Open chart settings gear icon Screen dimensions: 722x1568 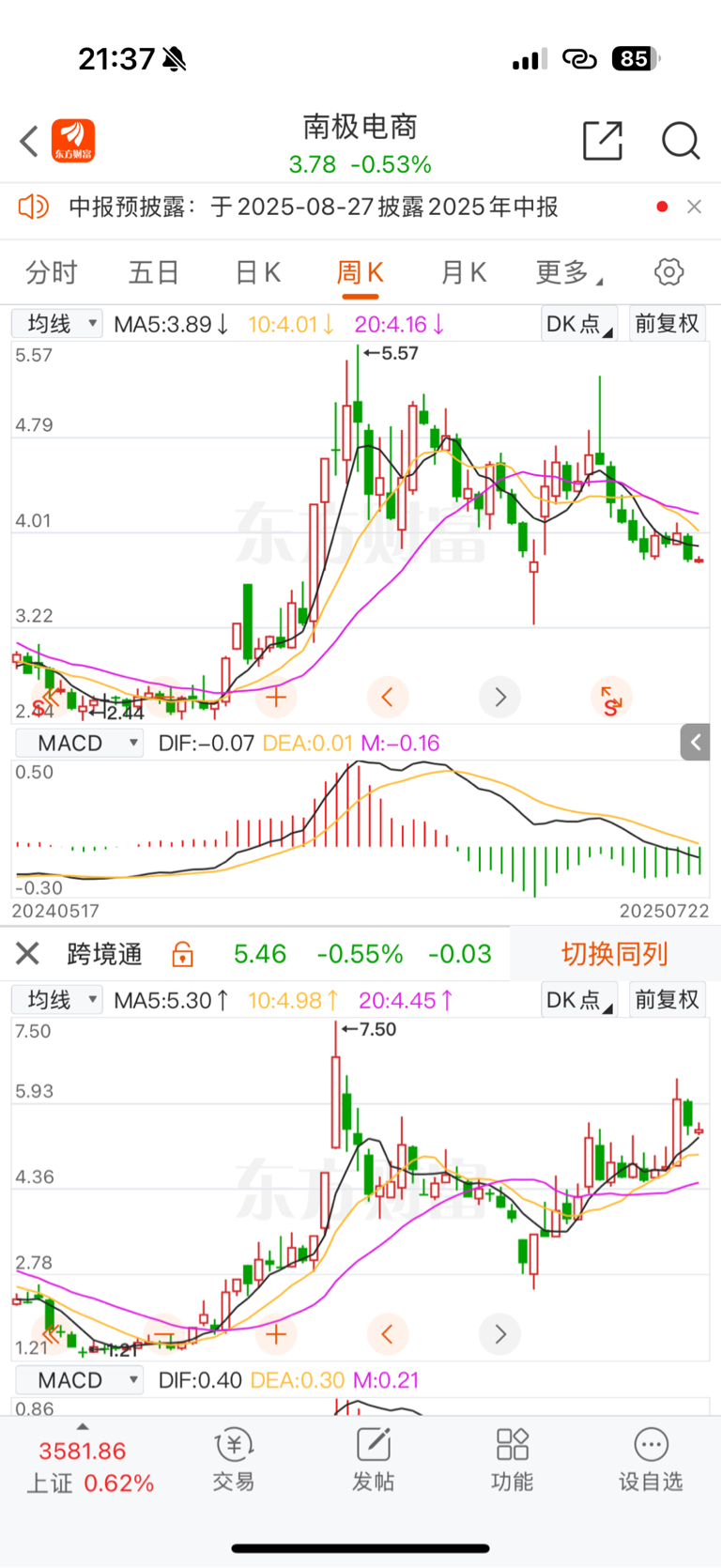[x=668, y=272]
